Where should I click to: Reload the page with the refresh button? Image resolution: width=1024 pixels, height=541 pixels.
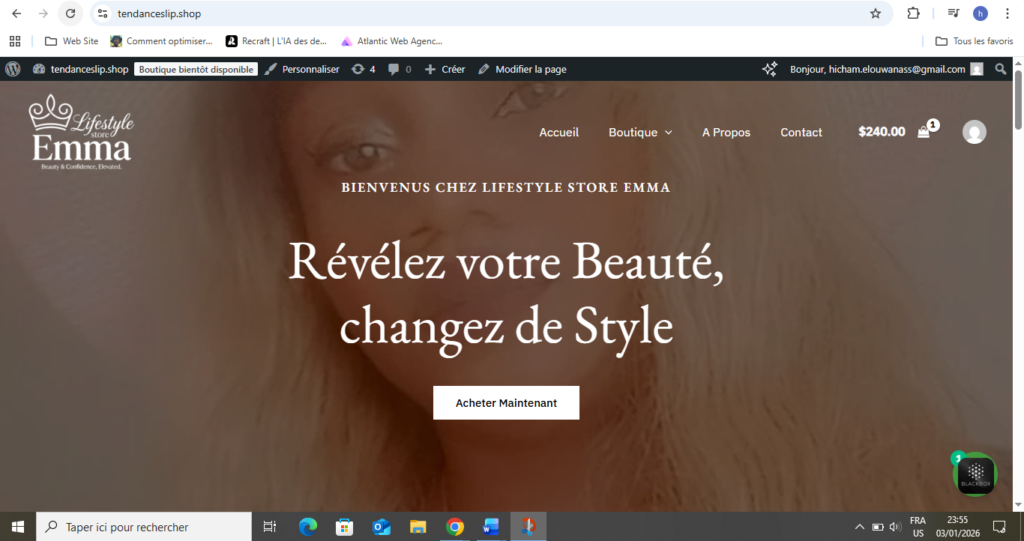tap(70, 14)
